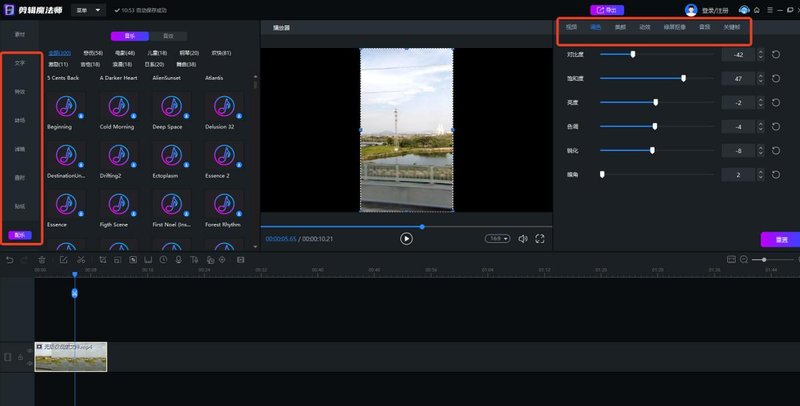This screenshot has width=800, height=406.
Task: Toggle the lock icon on the video track
Action: click(19, 357)
